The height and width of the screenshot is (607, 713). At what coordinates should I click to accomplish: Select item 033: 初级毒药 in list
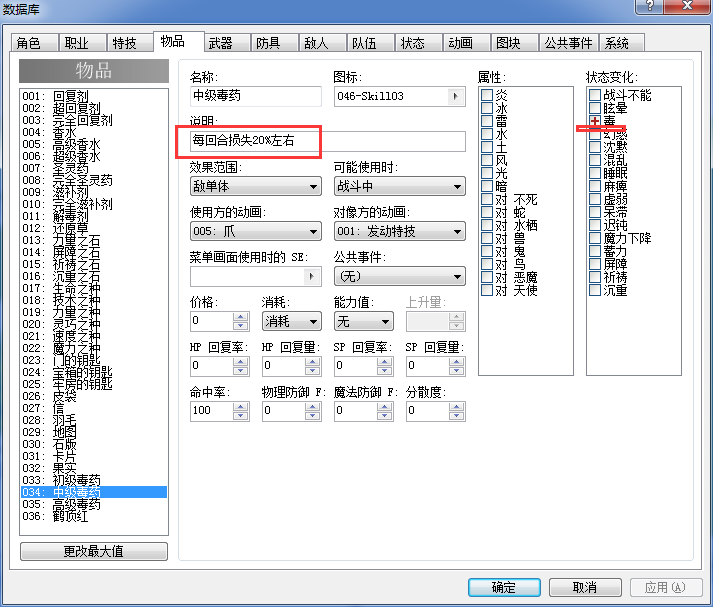click(x=94, y=480)
